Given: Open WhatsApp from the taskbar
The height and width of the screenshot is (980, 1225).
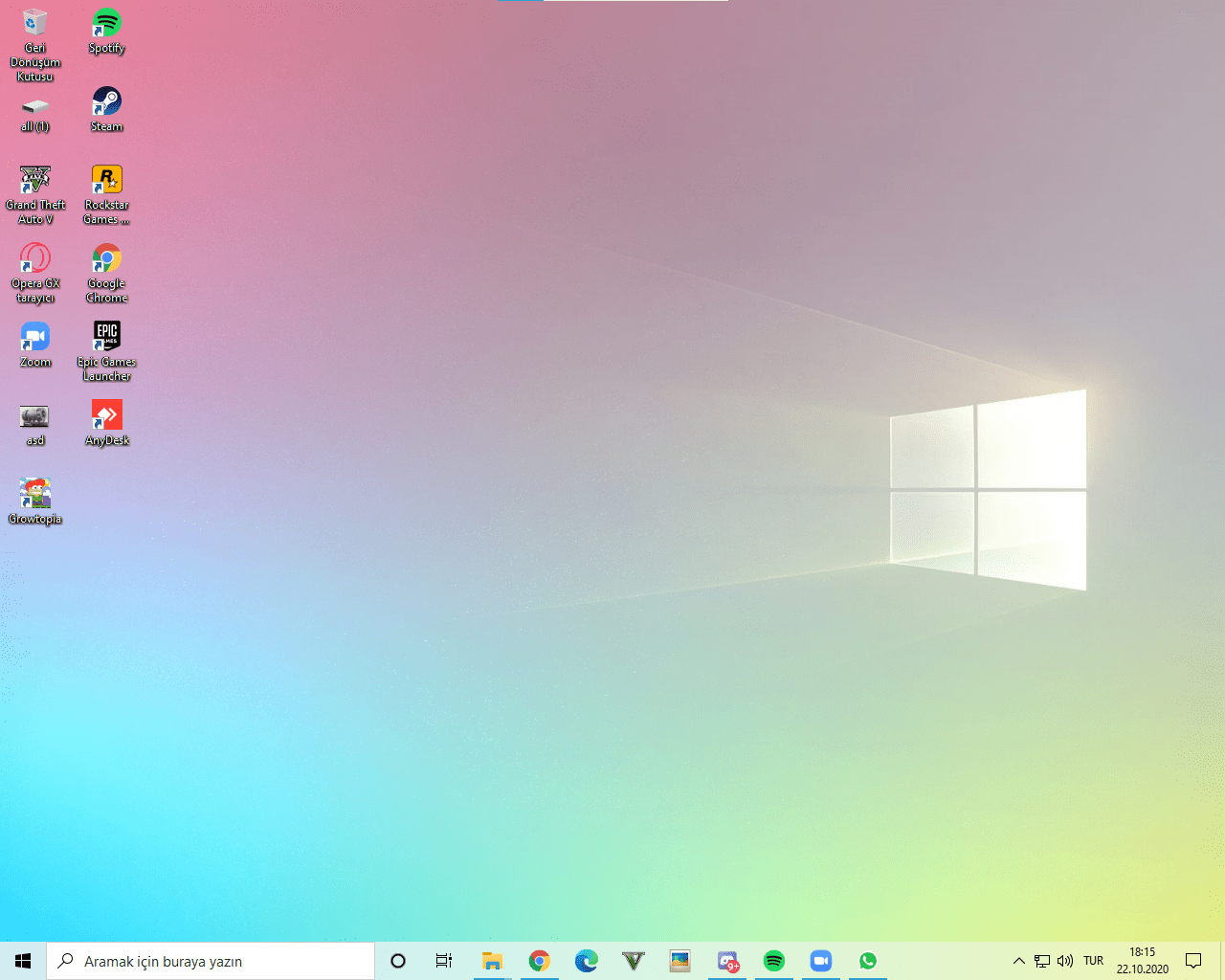Looking at the screenshot, I should [868, 961].
